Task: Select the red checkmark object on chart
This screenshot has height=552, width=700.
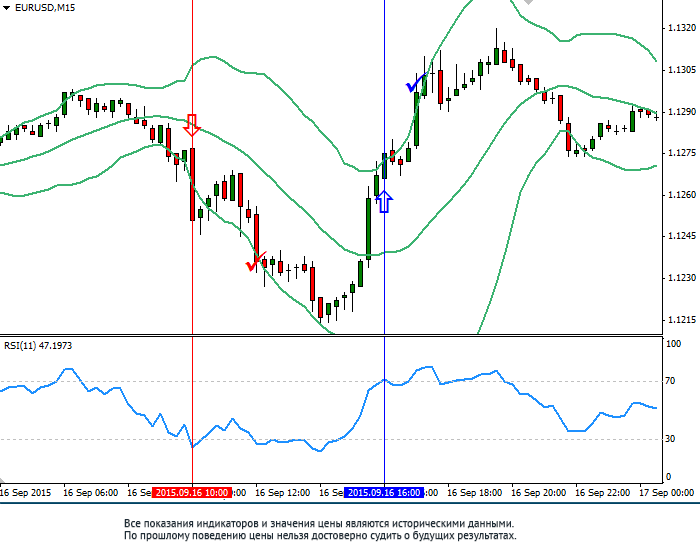Action: pos(256,262)
